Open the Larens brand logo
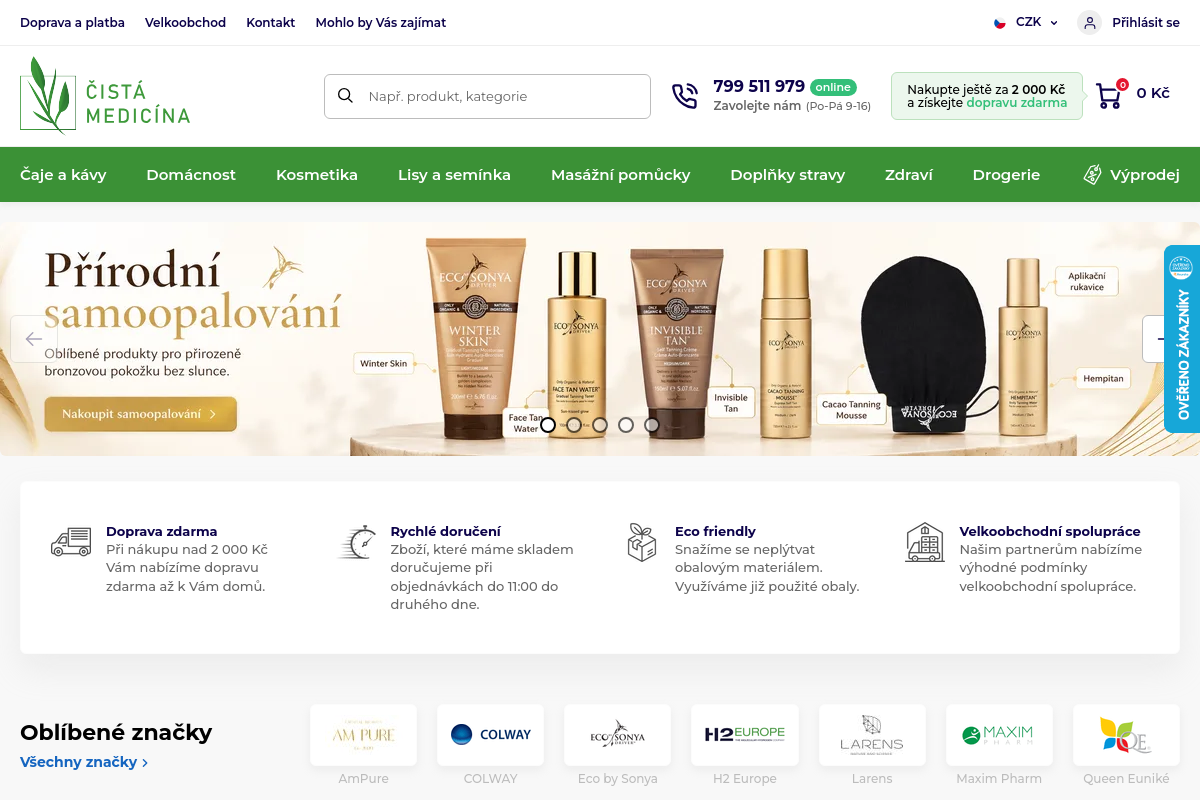This screenshot has height=800, width=1200. (872, 735)
